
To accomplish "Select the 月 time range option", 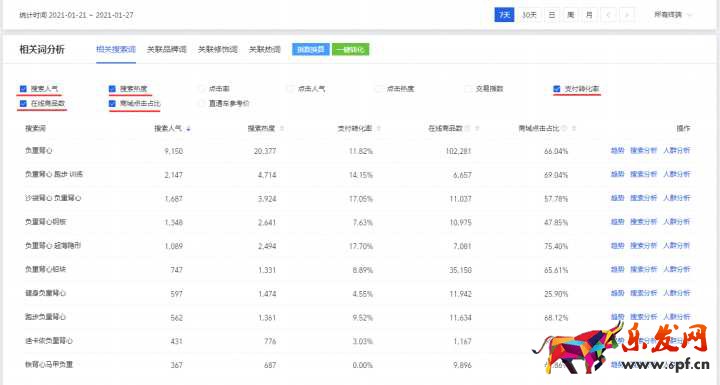I will pos(589,15).
